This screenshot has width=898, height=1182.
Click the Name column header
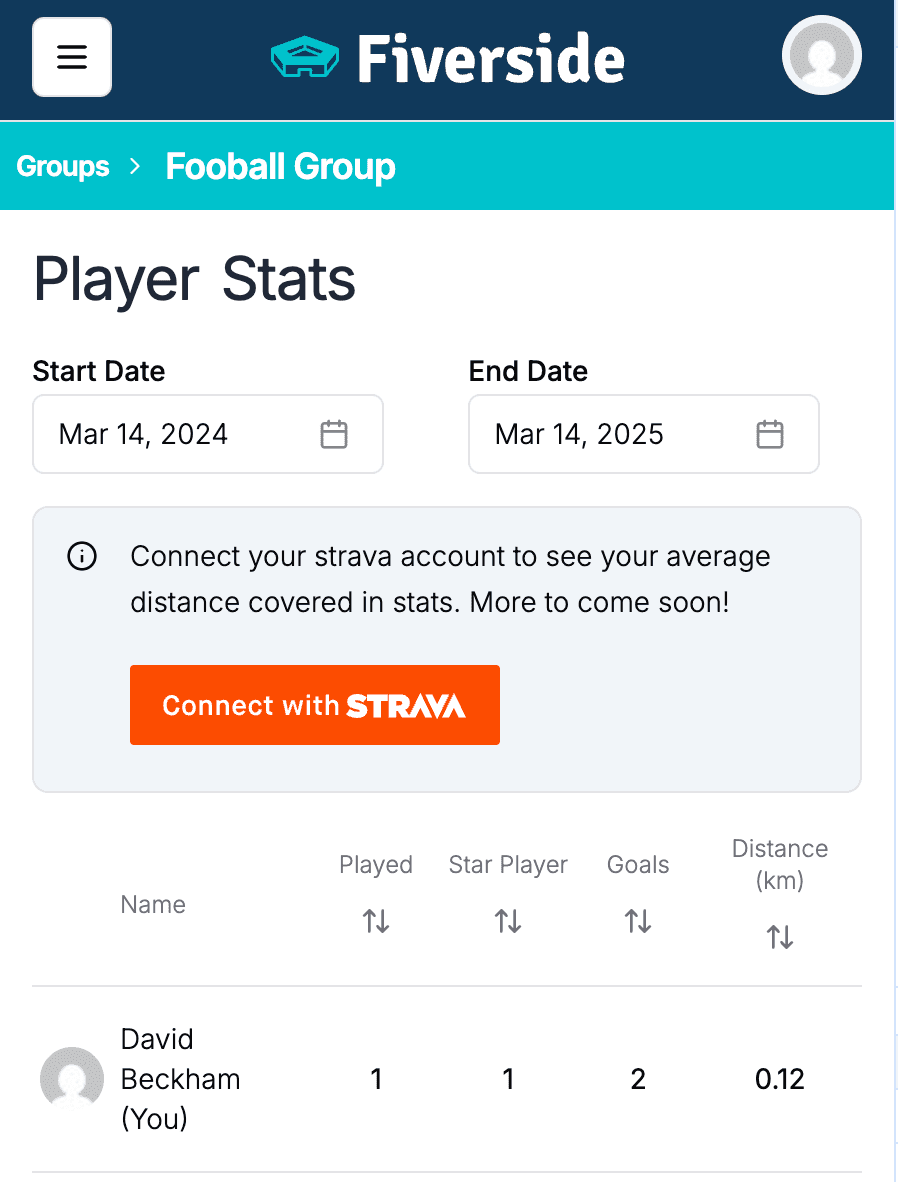[x=153, y=905]
